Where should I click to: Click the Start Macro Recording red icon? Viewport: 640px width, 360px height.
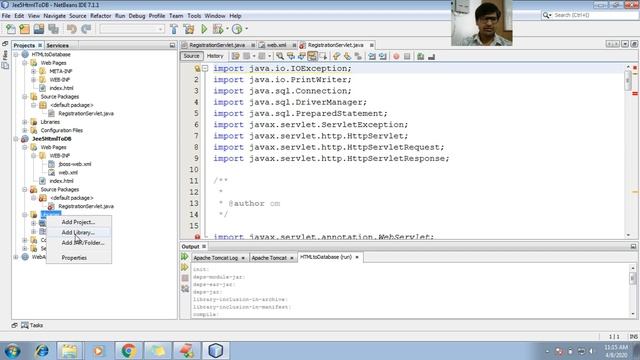(x=396, y=56)
